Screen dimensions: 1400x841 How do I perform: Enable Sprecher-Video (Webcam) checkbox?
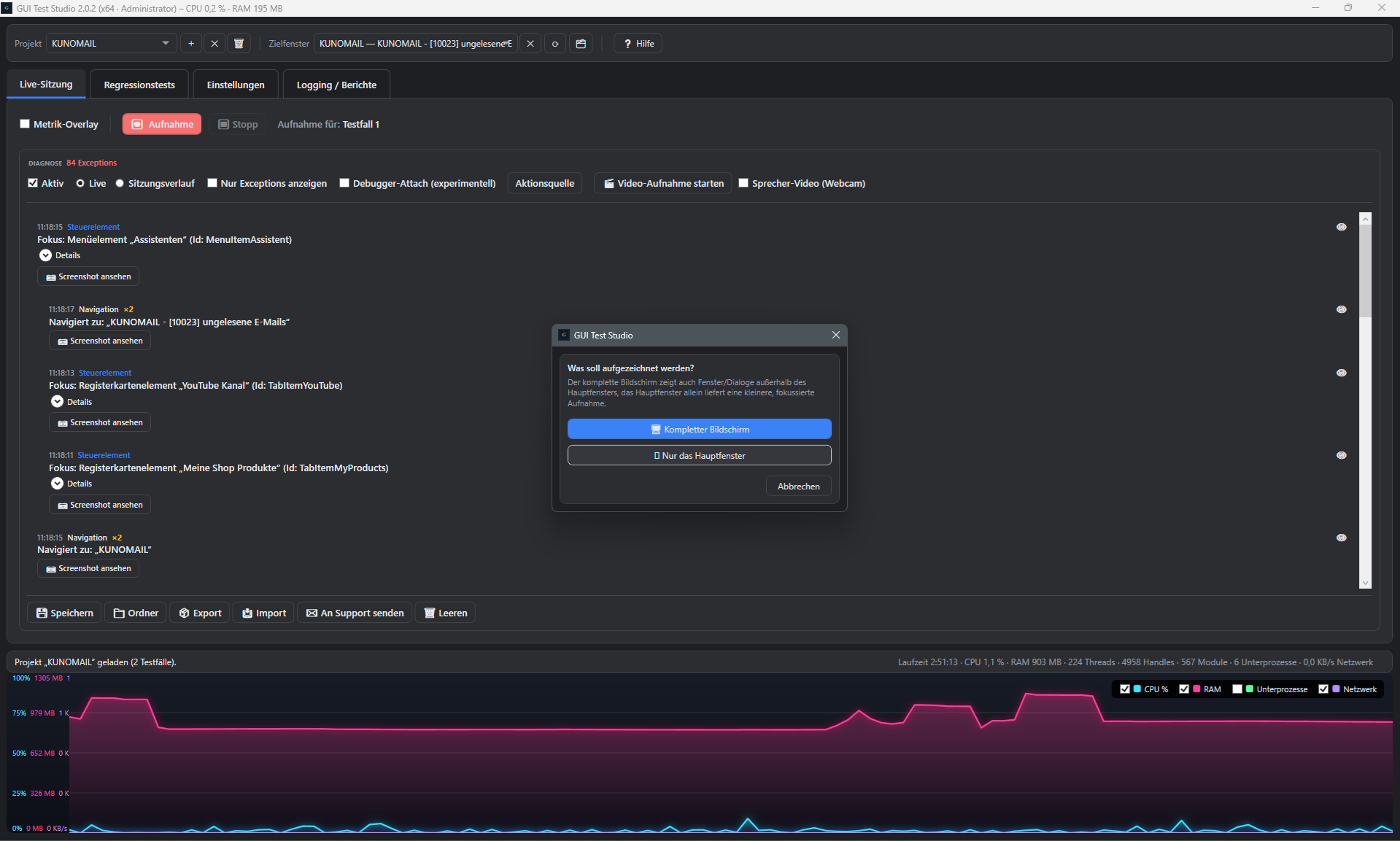pyautogui.click(x=743, y=183)
